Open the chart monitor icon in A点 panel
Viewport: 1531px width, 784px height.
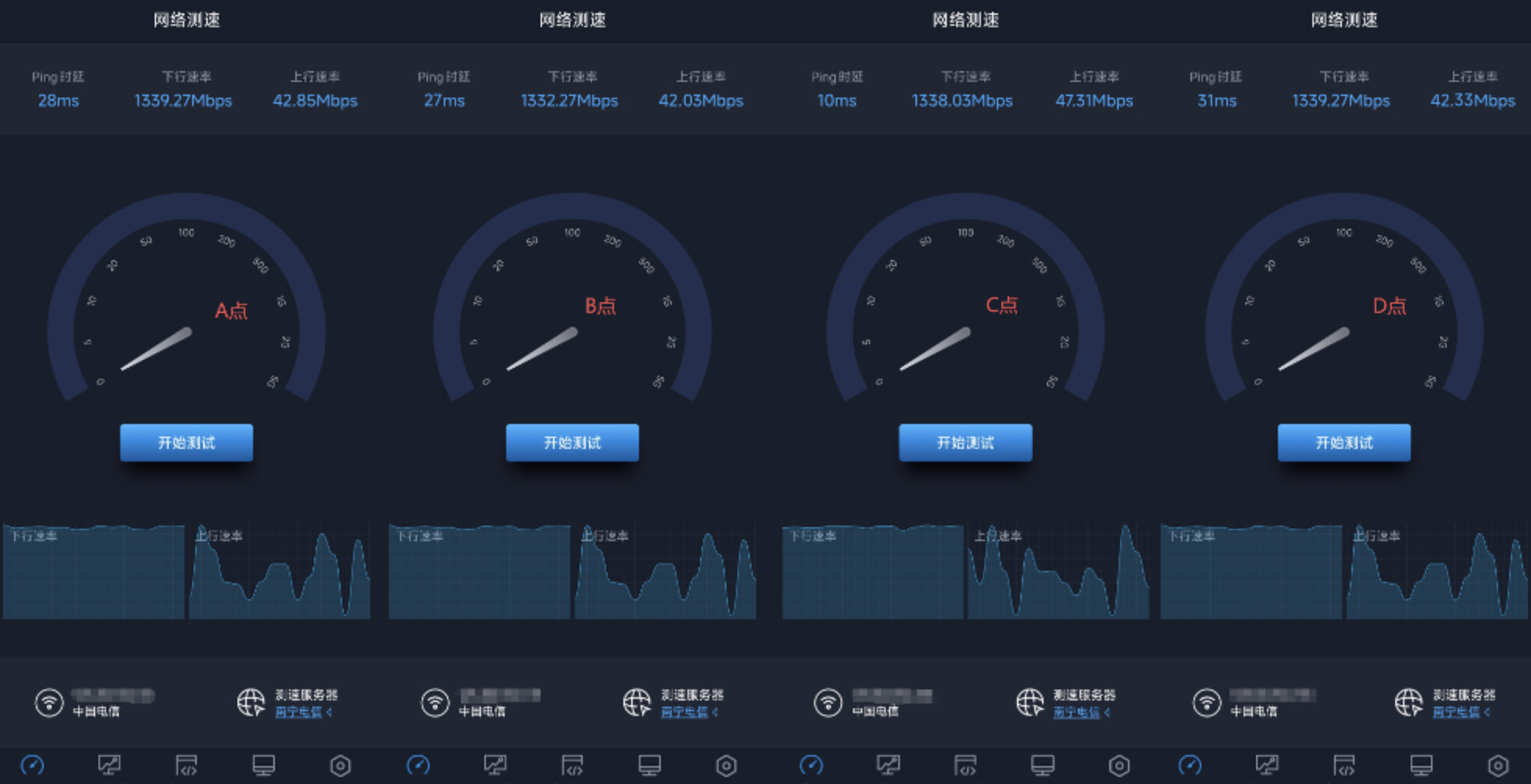(109, 765)
